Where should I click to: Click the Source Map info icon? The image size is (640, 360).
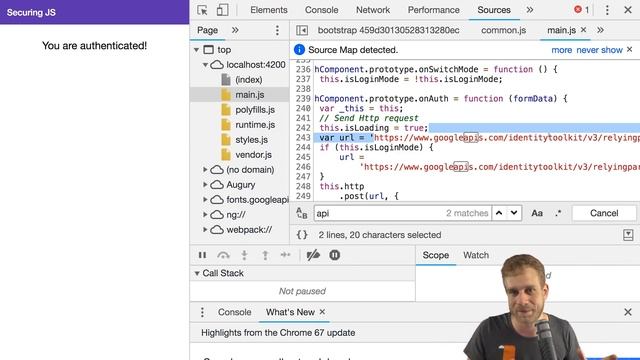point(299,50)
